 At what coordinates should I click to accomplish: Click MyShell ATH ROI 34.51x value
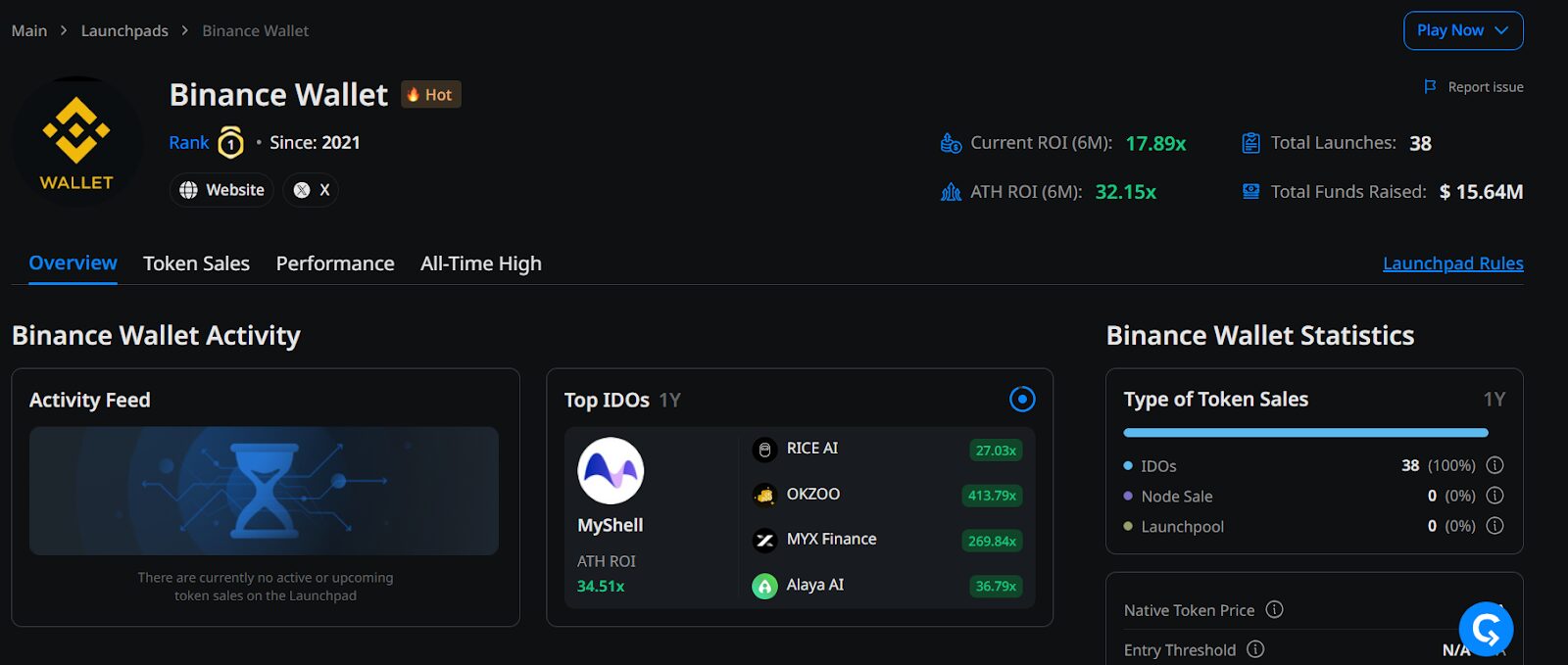[x=601, y=586]
